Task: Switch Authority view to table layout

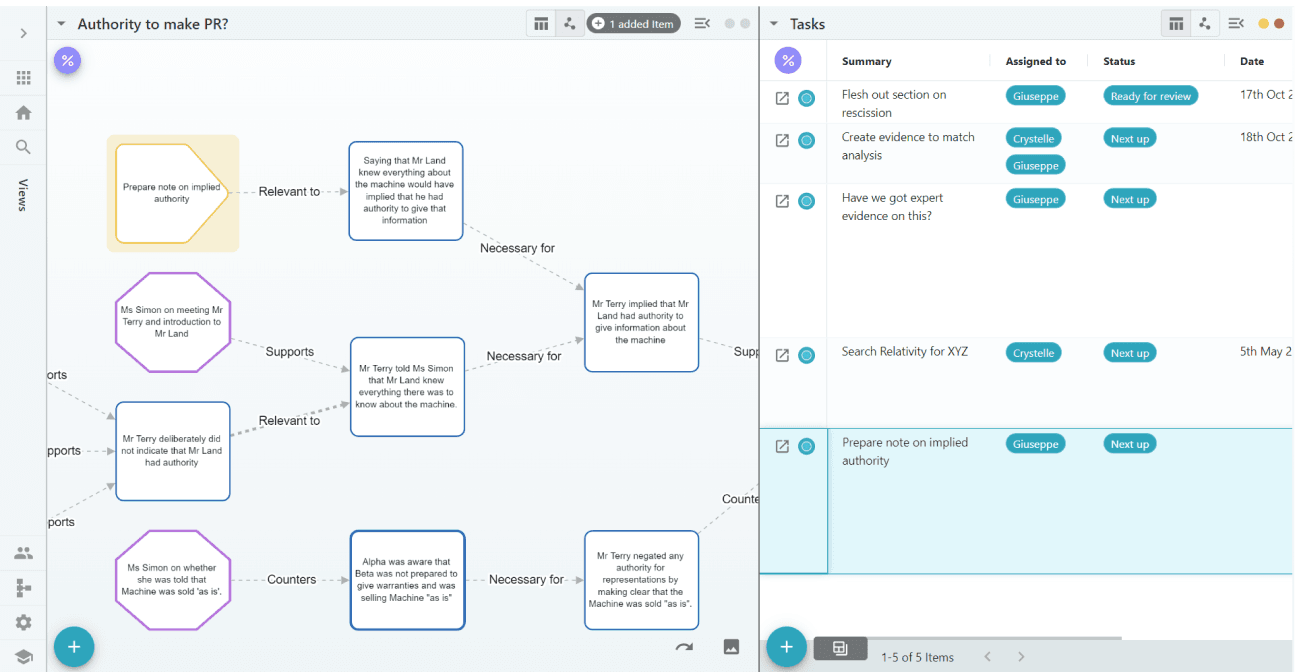Action: pyautogui.click(x=541, y=24)
